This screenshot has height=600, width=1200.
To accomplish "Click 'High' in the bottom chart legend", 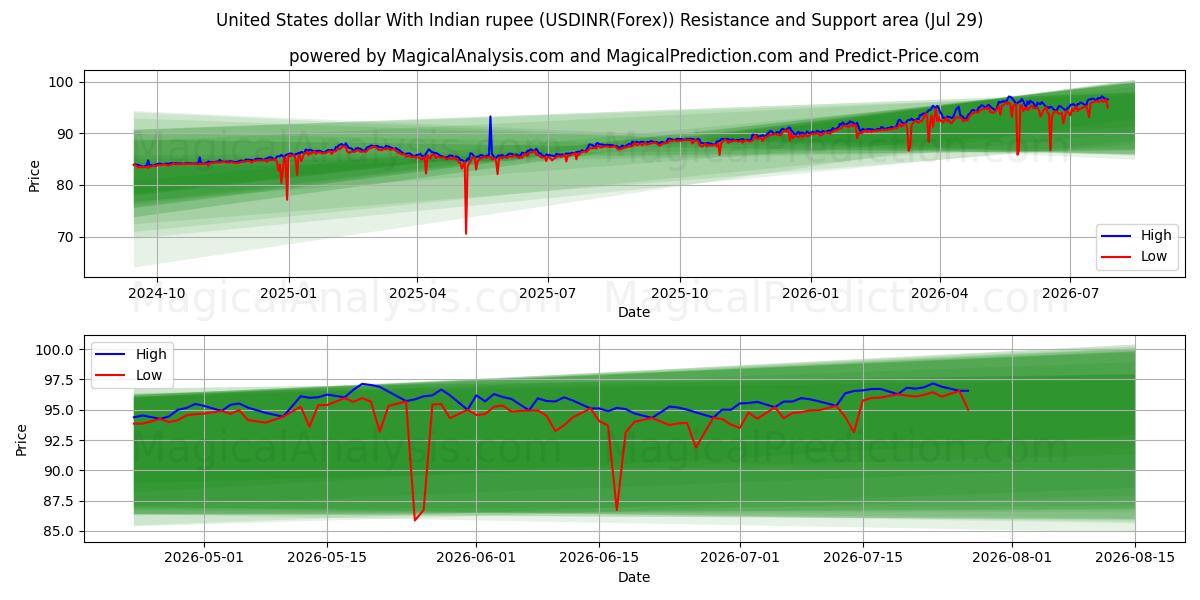I will pos(151,354).
